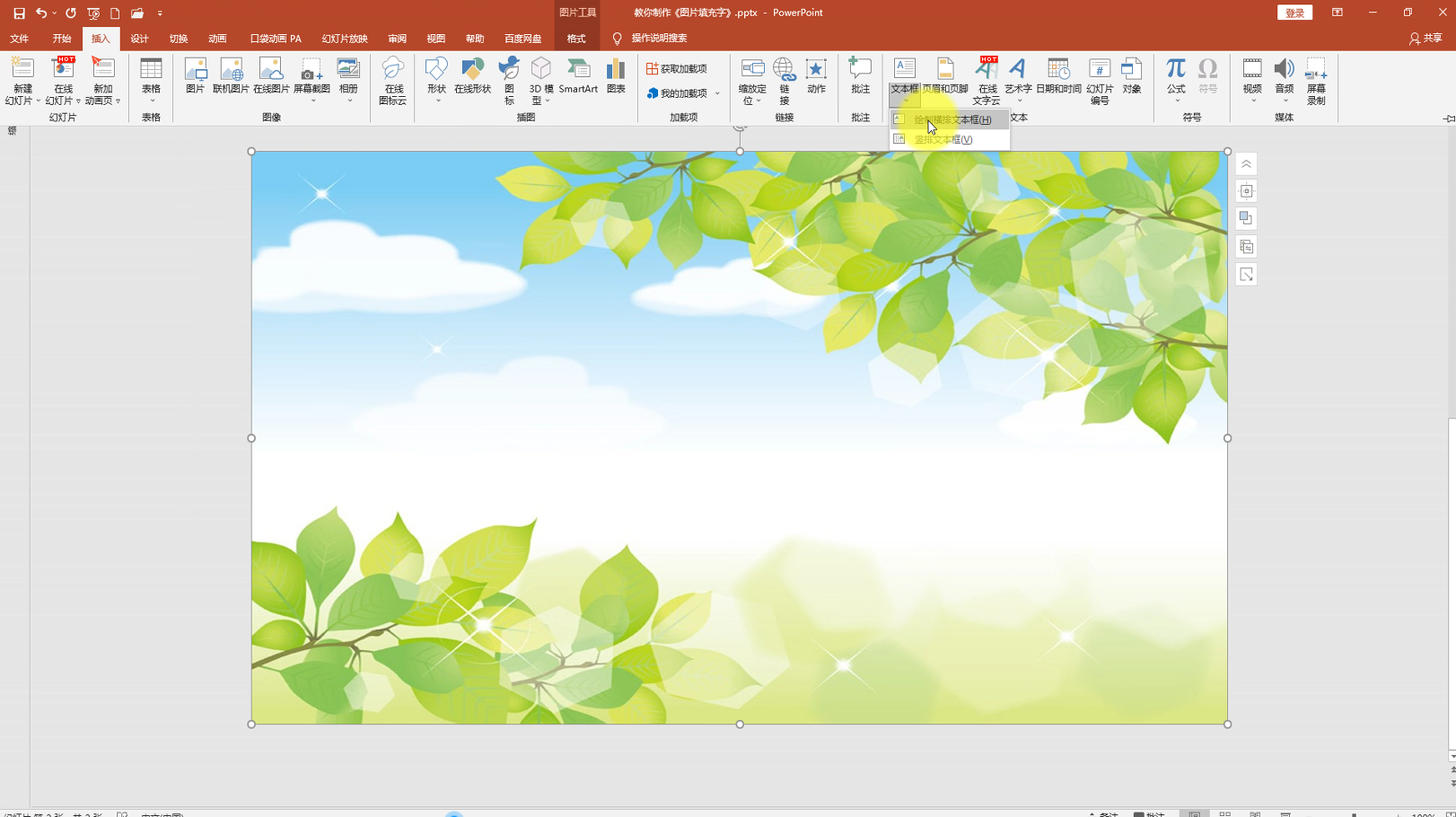Expand 我的加载项 dropdown arrow
1456x817 pixels.
[717, 93]
